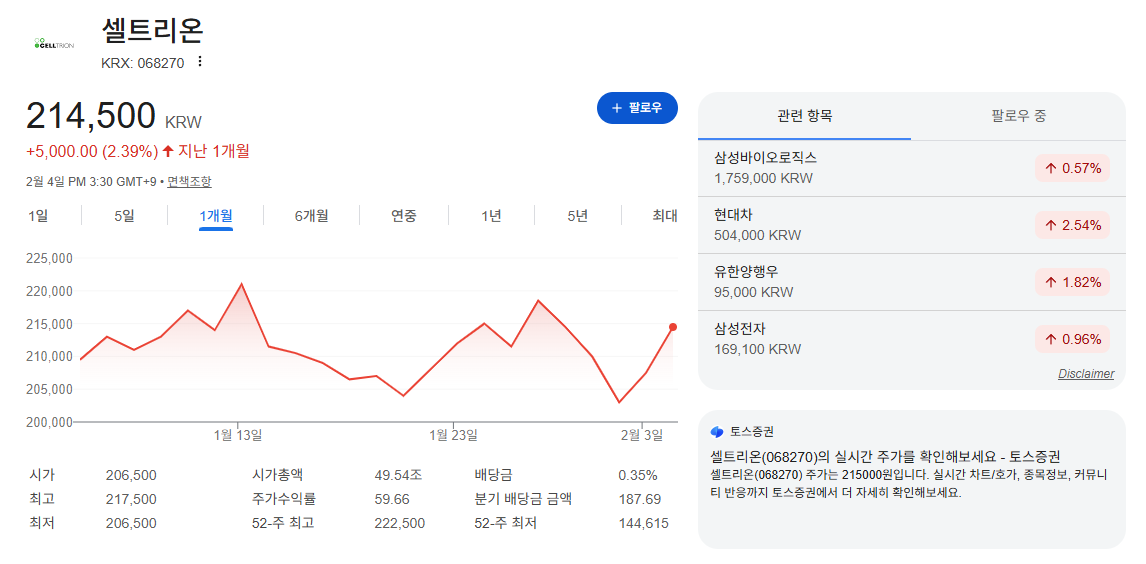Select the 1개월 time range tab
Image resolution: width=1146 pixels, height=564 pixels.
point(216,216)
